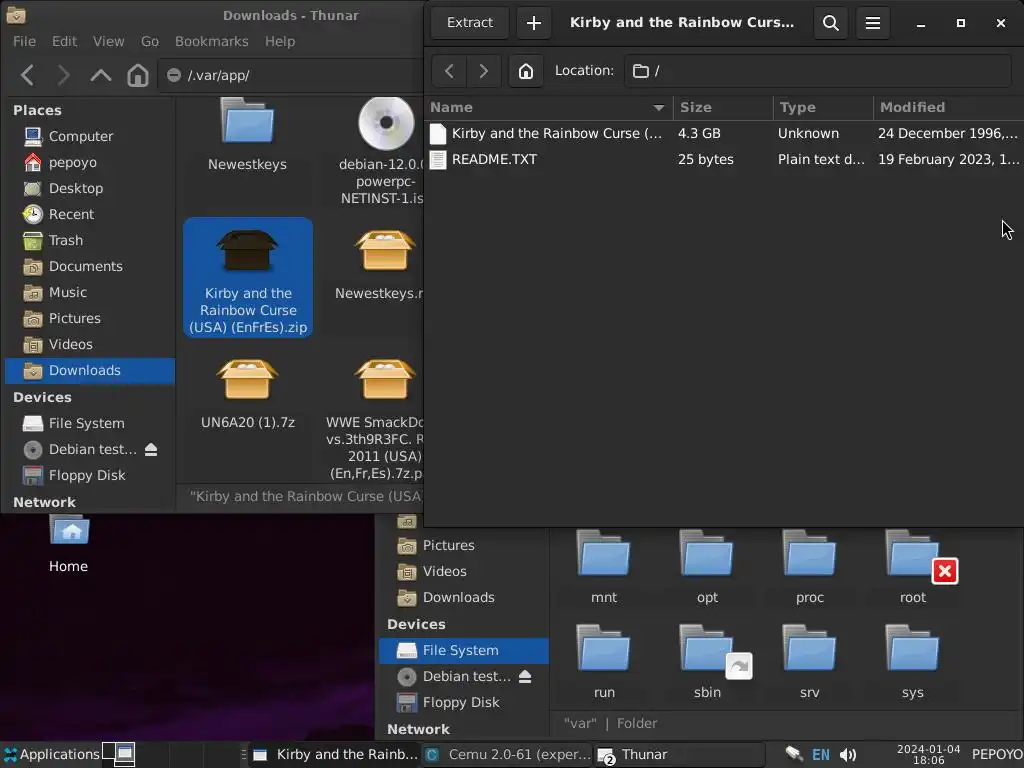
Task: Sort archive contents by Size column
Action: [x=724, y=107]
